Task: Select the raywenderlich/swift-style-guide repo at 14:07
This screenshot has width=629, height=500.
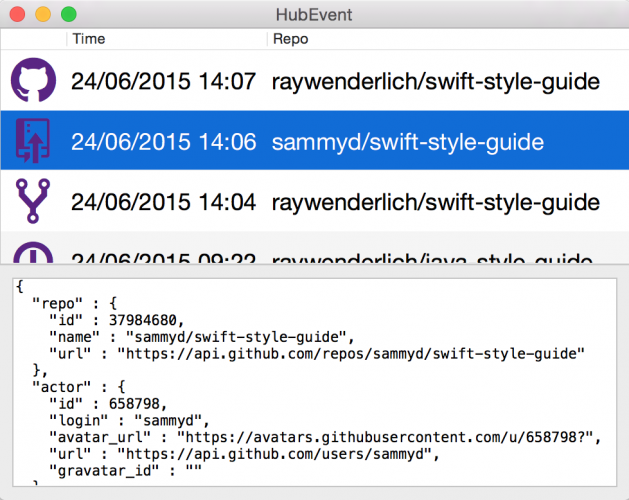Action: click(x=436, y=82)
